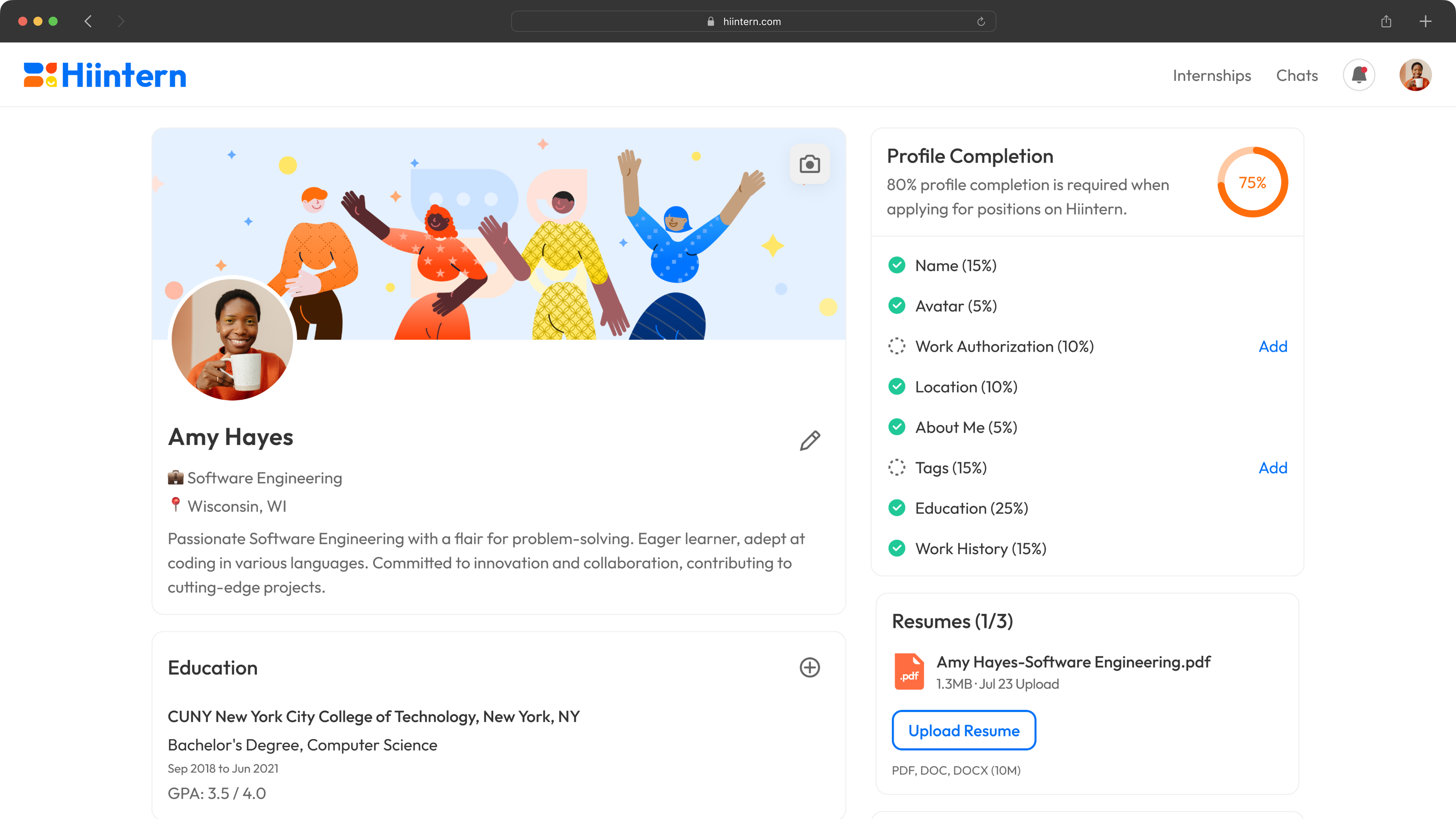The width and height of the screenshot is (1456, 819).
Task: Click the briefcase icon beside Software Engineering
Action: pyautogui.click(x=176, y=478)
